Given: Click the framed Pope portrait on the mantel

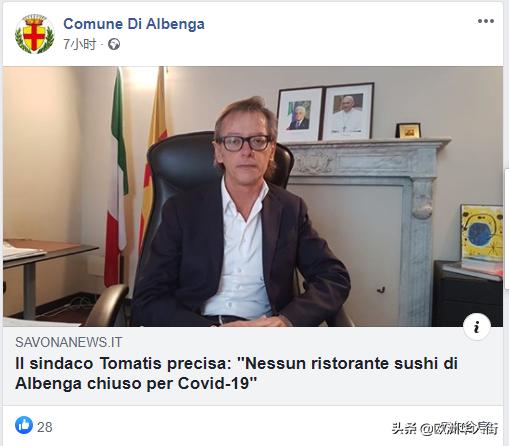Looking at the screenshot, I should [x=348, y=111].
